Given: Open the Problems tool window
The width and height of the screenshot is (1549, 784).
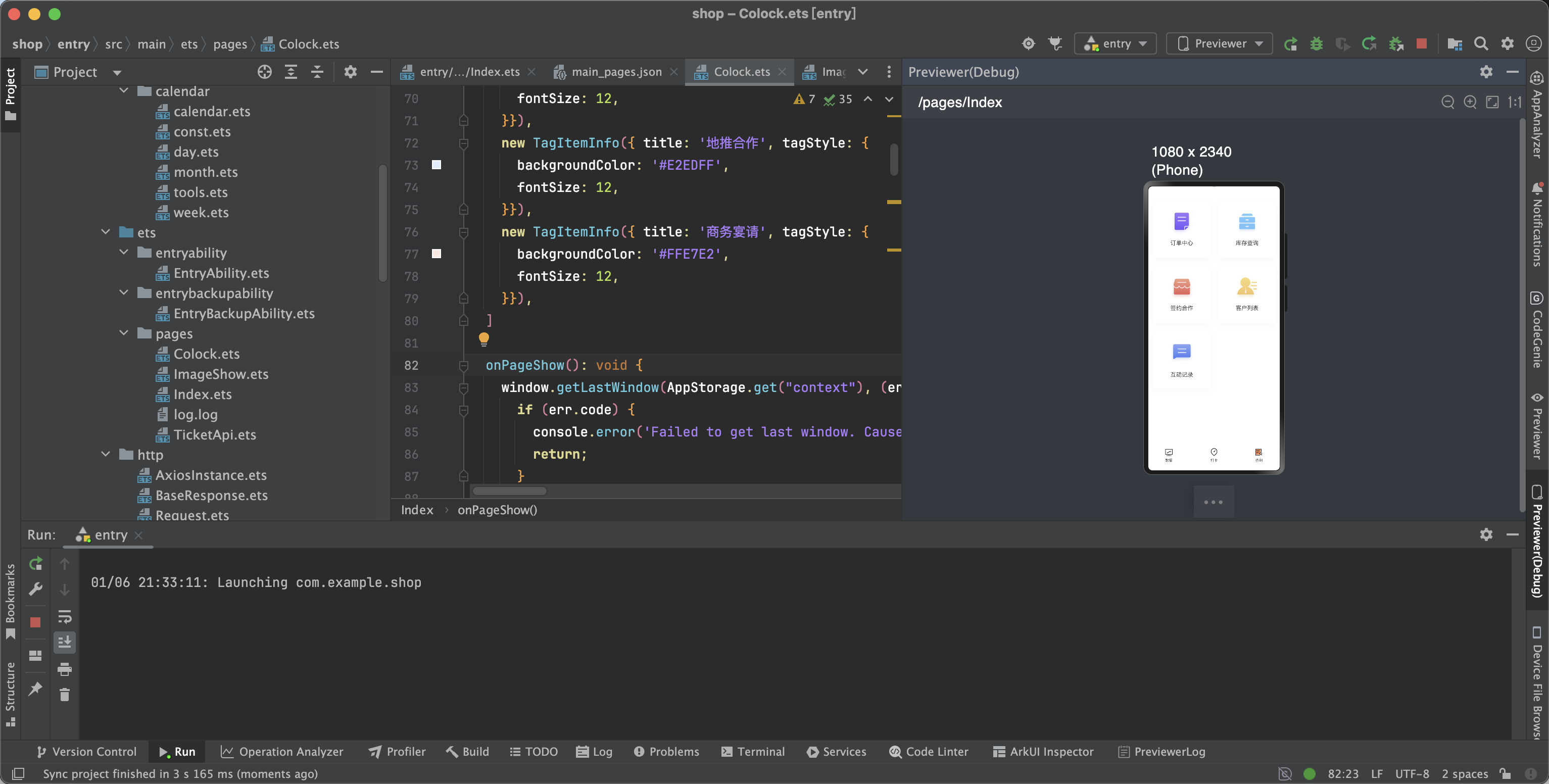Looking at the screenshot, I should (666, 752).
